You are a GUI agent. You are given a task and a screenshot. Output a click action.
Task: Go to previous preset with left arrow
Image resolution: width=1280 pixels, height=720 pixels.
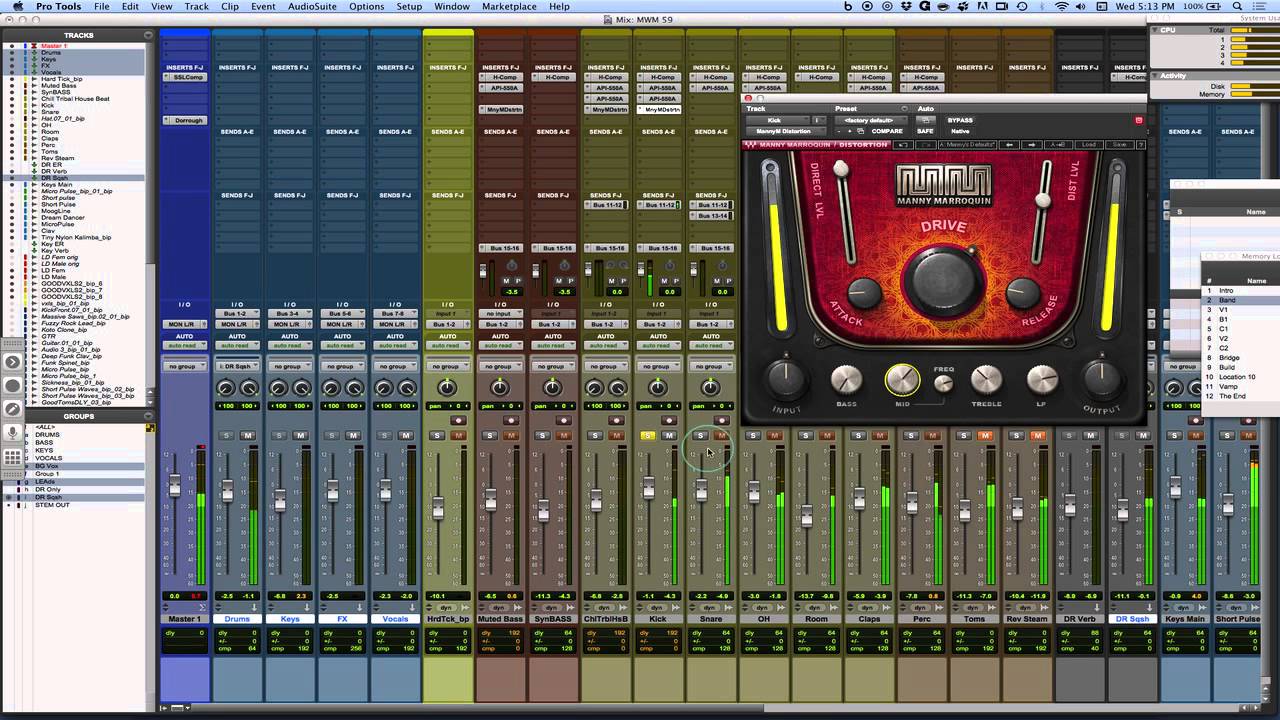pyautogui.click(x=1009, y=145)
